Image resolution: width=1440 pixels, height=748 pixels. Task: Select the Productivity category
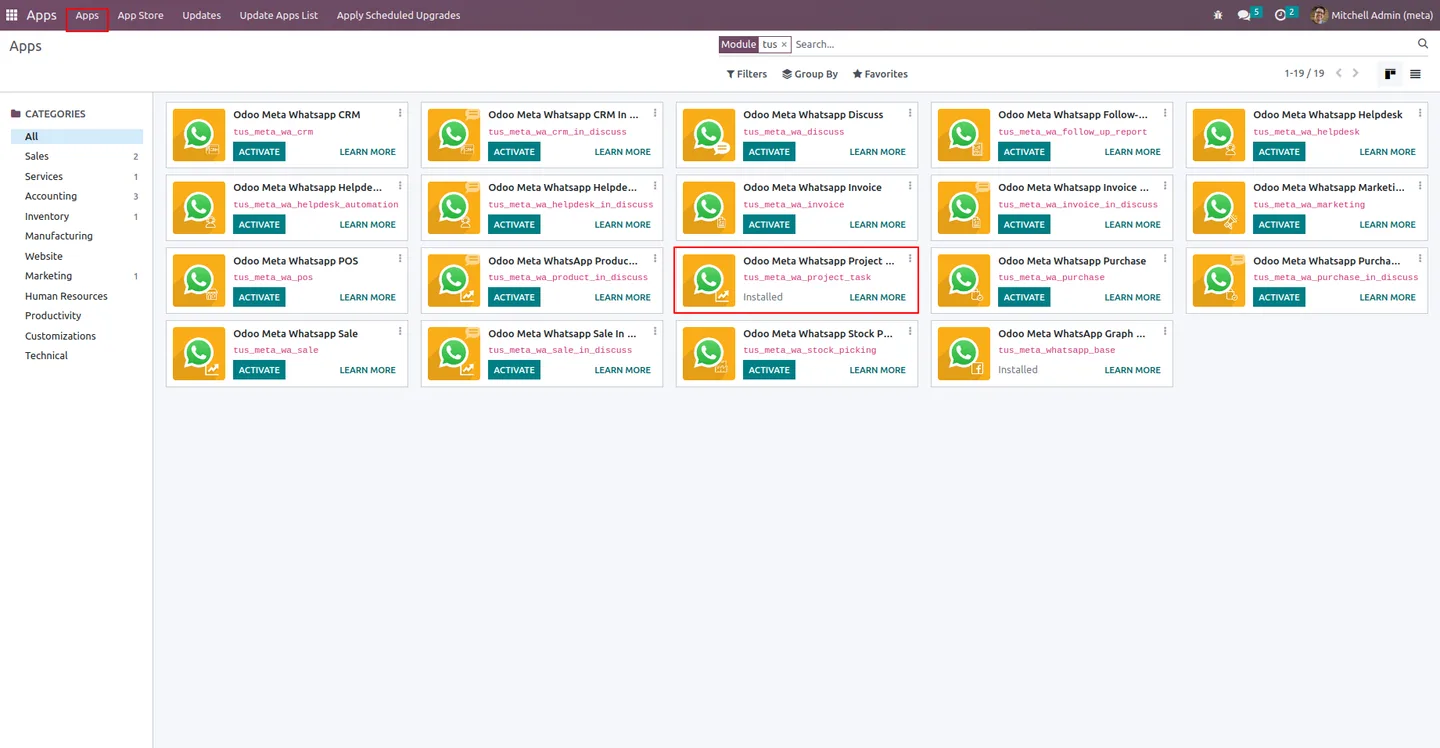[x=77, y=316]
